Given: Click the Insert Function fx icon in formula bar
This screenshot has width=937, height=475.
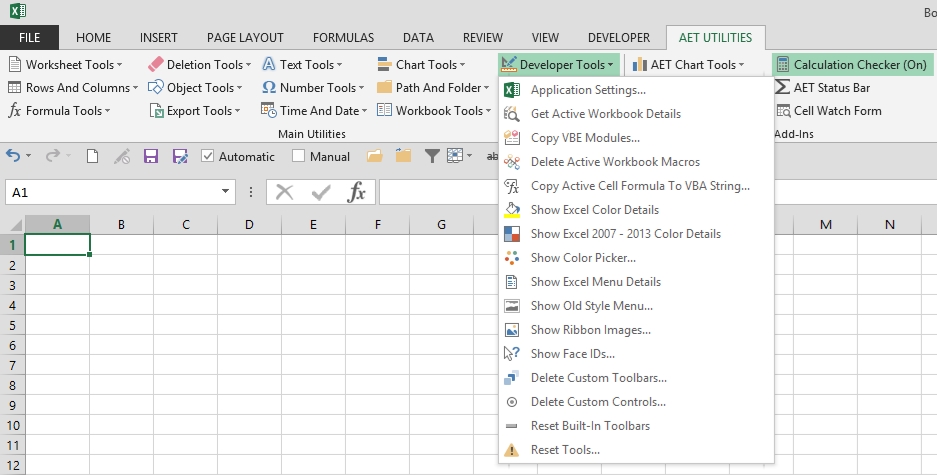Looking at the screenshot, I should coord(357,192).
